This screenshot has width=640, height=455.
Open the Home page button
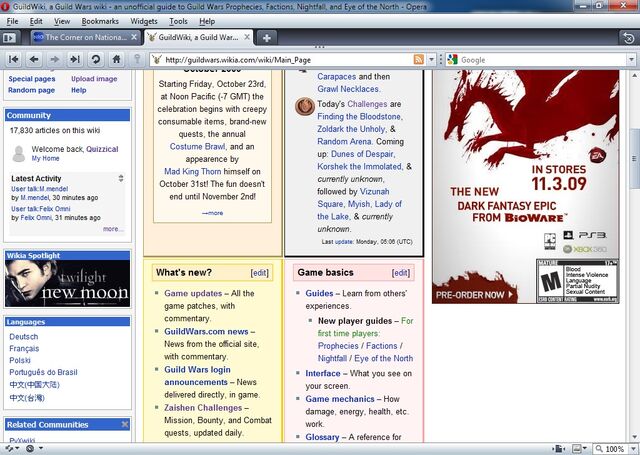[x=116, y=60]
